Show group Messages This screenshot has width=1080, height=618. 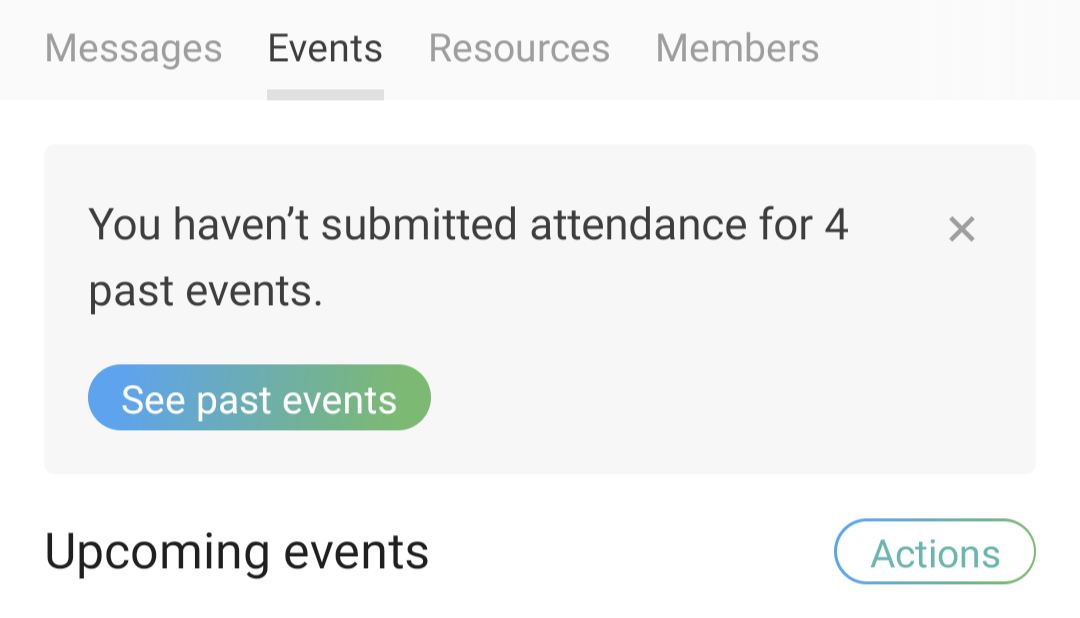coord(134,48)
